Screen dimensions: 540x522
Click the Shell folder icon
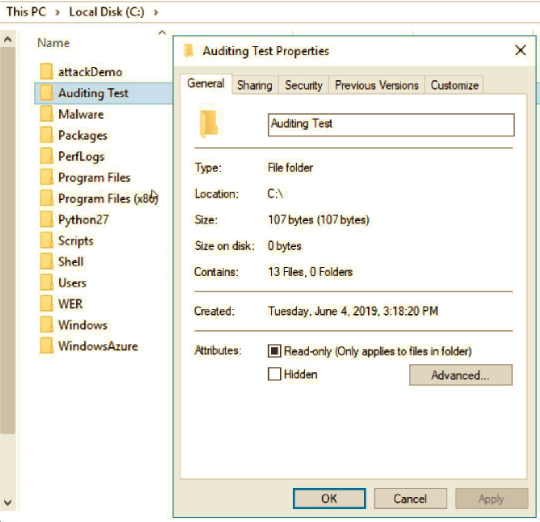(x=46, y=261)
